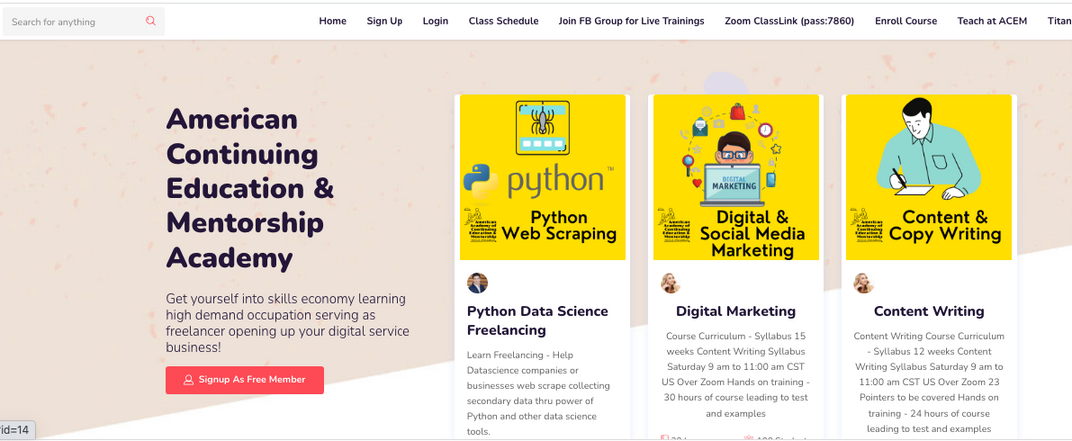Open the Sign Up page
The height and width of the screenshot is (441, 1072).
(384, 21)
